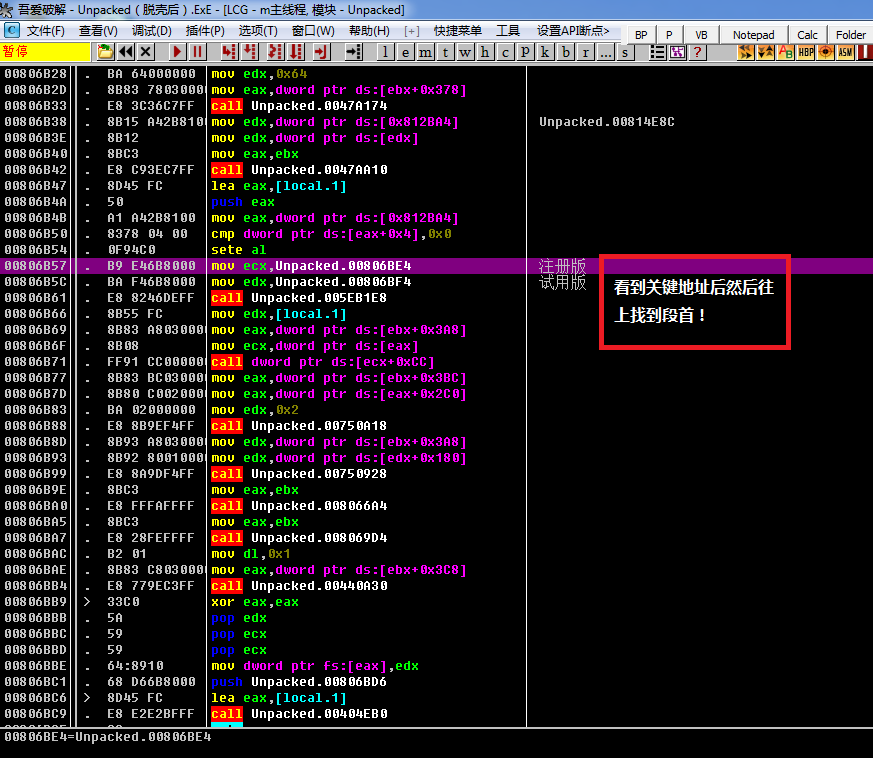Image resolution: width=873 pixels, height=758 pixels.
Task: Select push Unpacked.00806BD6 instruction
Action: (299, 682)
